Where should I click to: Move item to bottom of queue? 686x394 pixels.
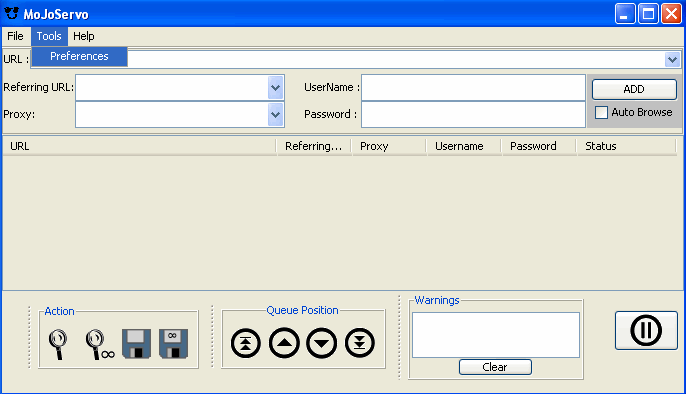click(x=360, y=343)
